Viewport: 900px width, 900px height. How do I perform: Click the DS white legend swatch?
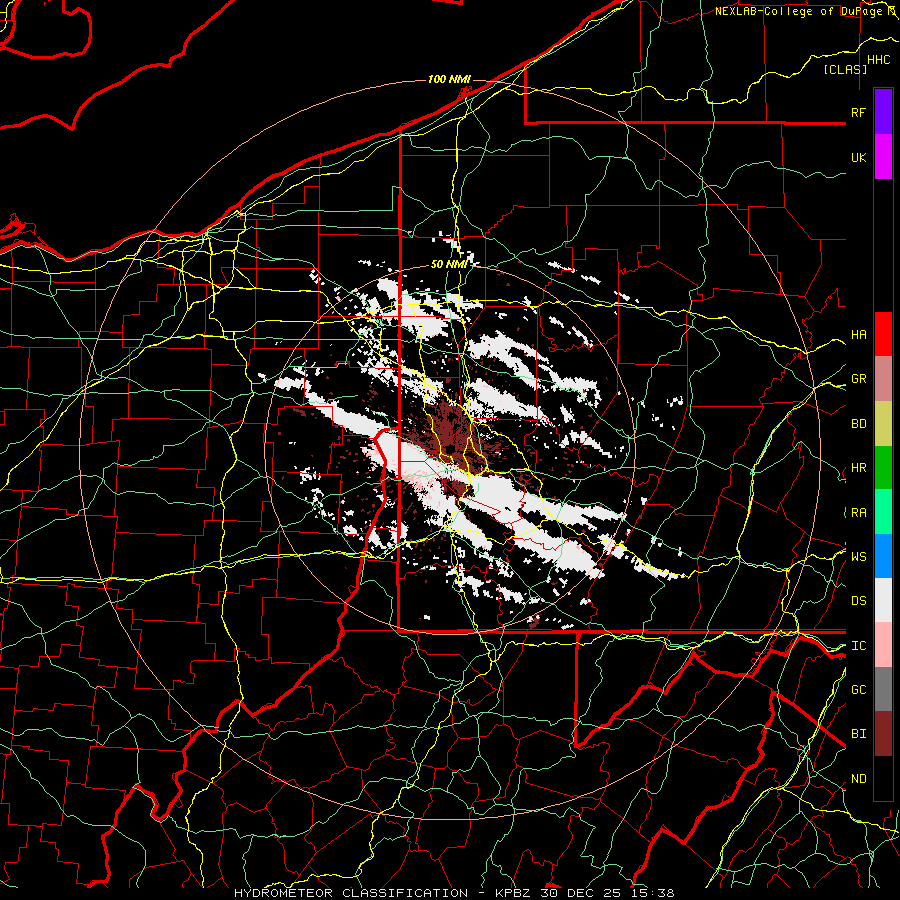pyautogui.click(x=883, y=600)
